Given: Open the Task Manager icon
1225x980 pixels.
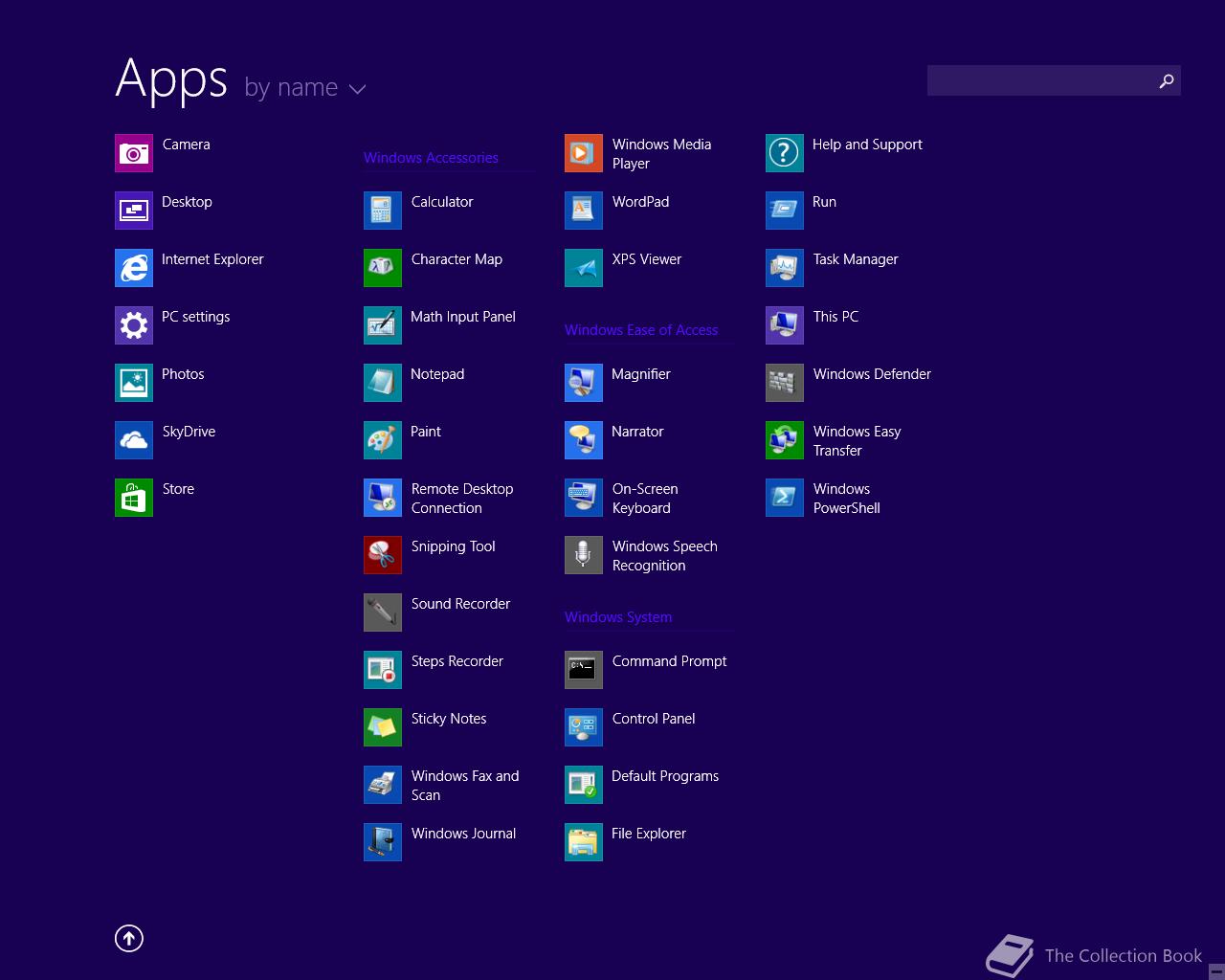Looking at the screenshot, I should coord(785,268).
